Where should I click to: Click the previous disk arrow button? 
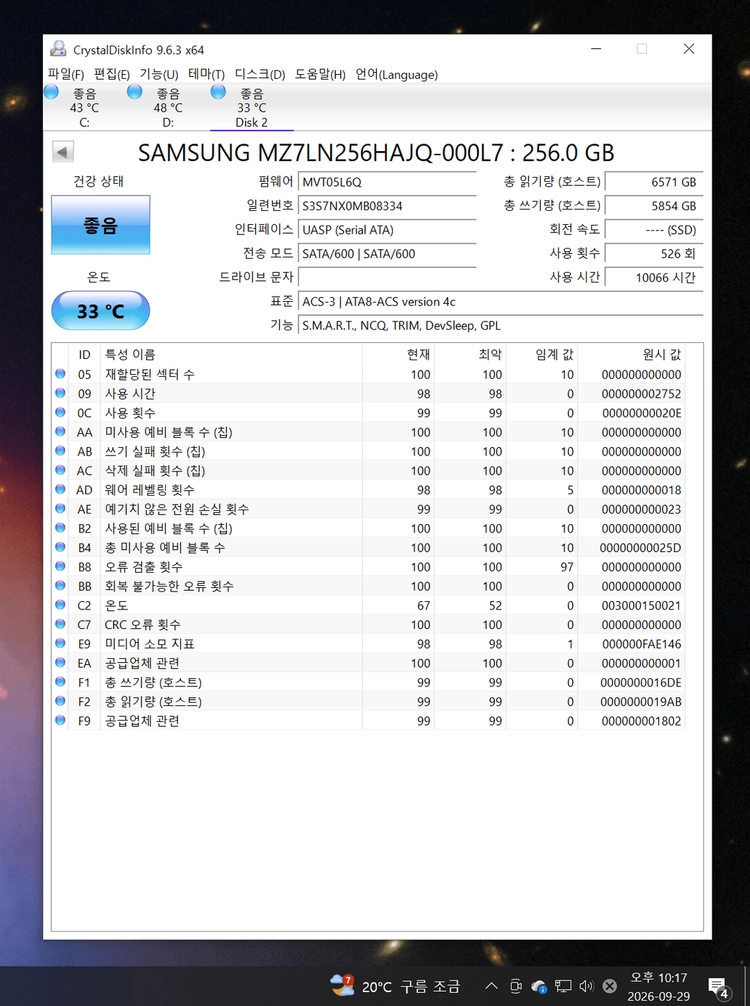tap(62, 152)
